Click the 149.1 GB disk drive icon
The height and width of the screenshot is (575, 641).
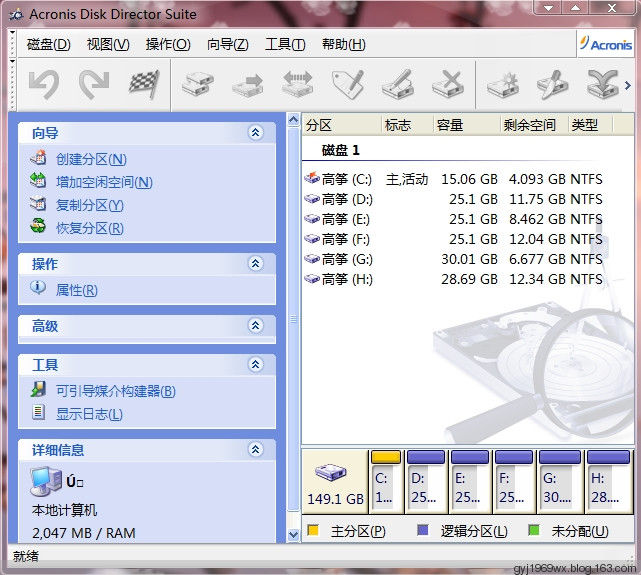click(331, 473)
